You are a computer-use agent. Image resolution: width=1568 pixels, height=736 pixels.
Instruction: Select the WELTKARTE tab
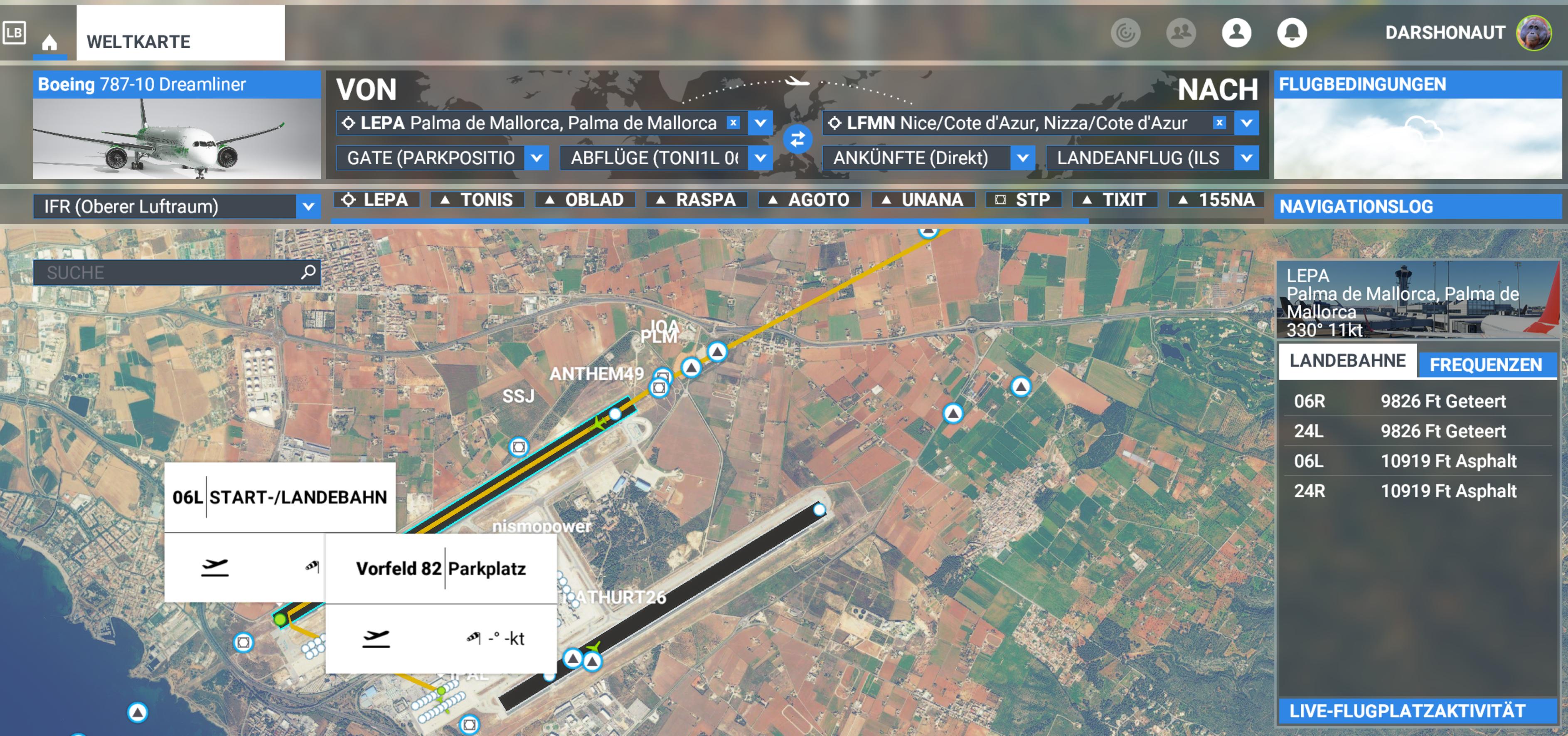[x=180, y=34]
